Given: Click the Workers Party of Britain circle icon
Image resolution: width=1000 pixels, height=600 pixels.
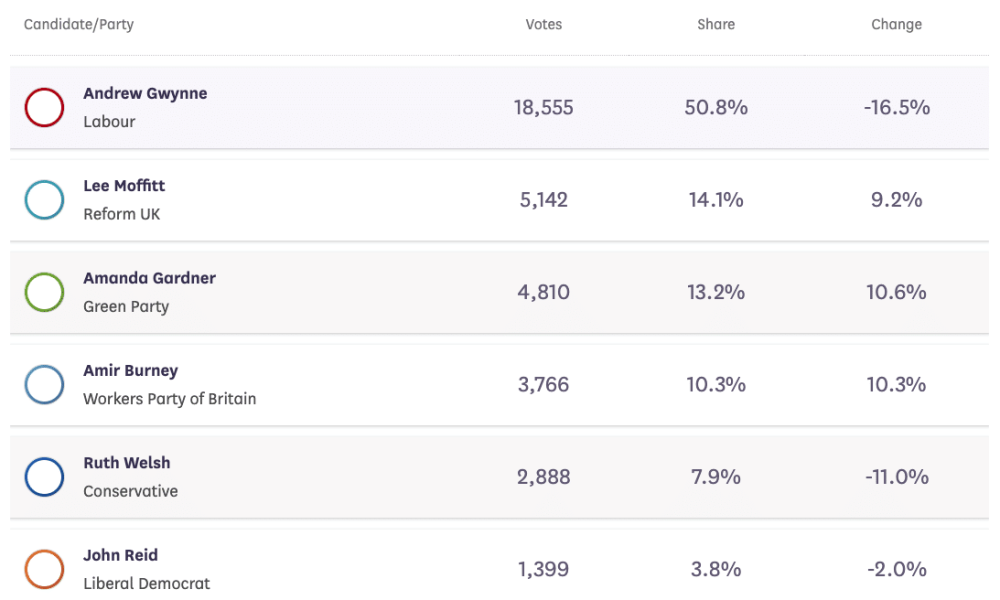Looking at the screenshot, I should [x=44, y=384].
